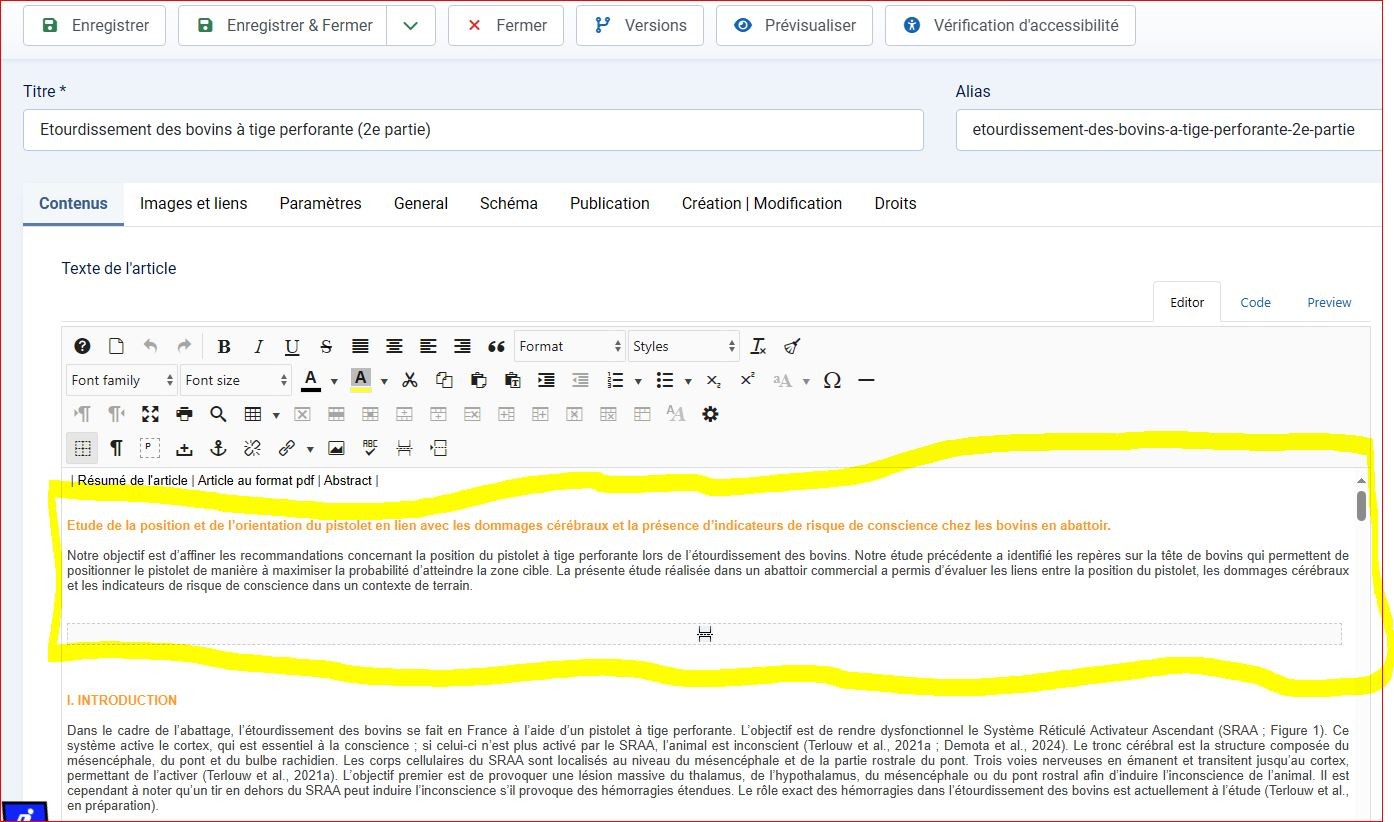Switch editor to fullscreen mode
This screenshot has height=822, width=1394.
[150, 414]
